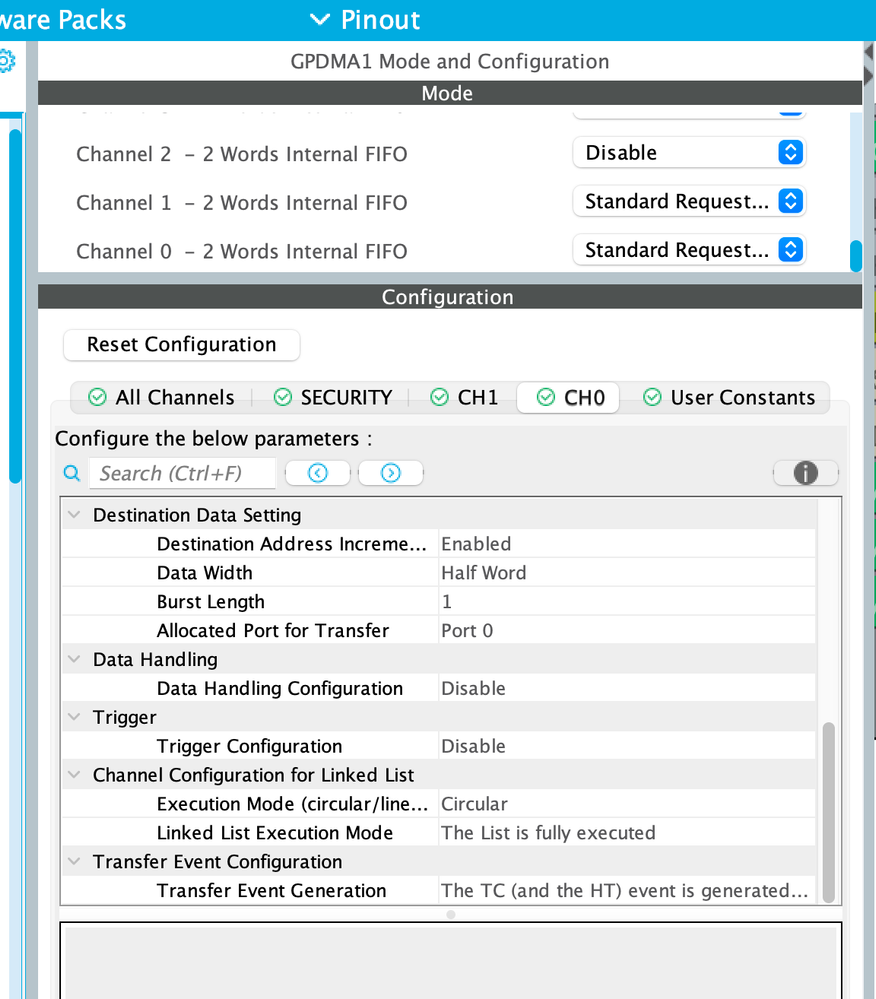Select Data Handling Configuration Disable value
Viewport: 876px width, 999px height.
pyautogui.click(x=627, y=688)
